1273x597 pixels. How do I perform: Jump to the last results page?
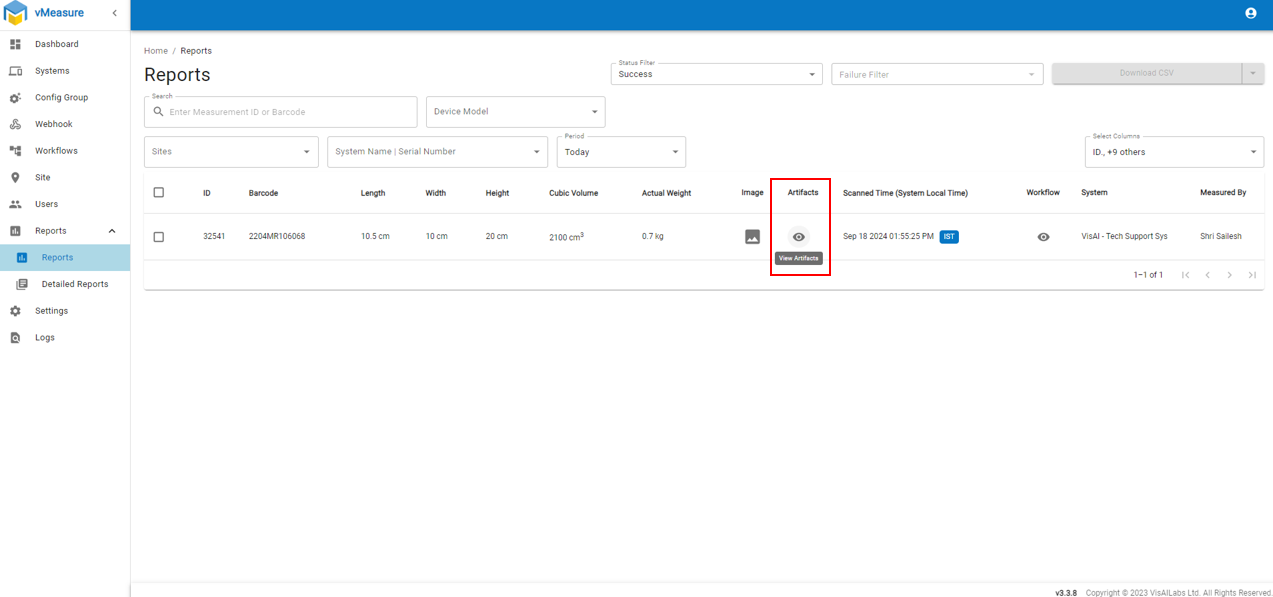coord(1251,275)
